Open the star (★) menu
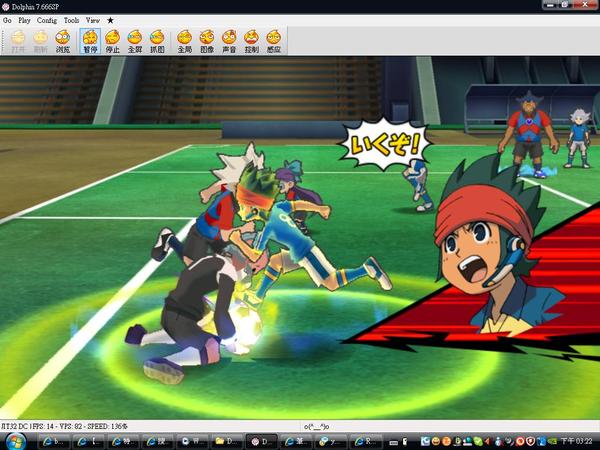 point(110,20)
